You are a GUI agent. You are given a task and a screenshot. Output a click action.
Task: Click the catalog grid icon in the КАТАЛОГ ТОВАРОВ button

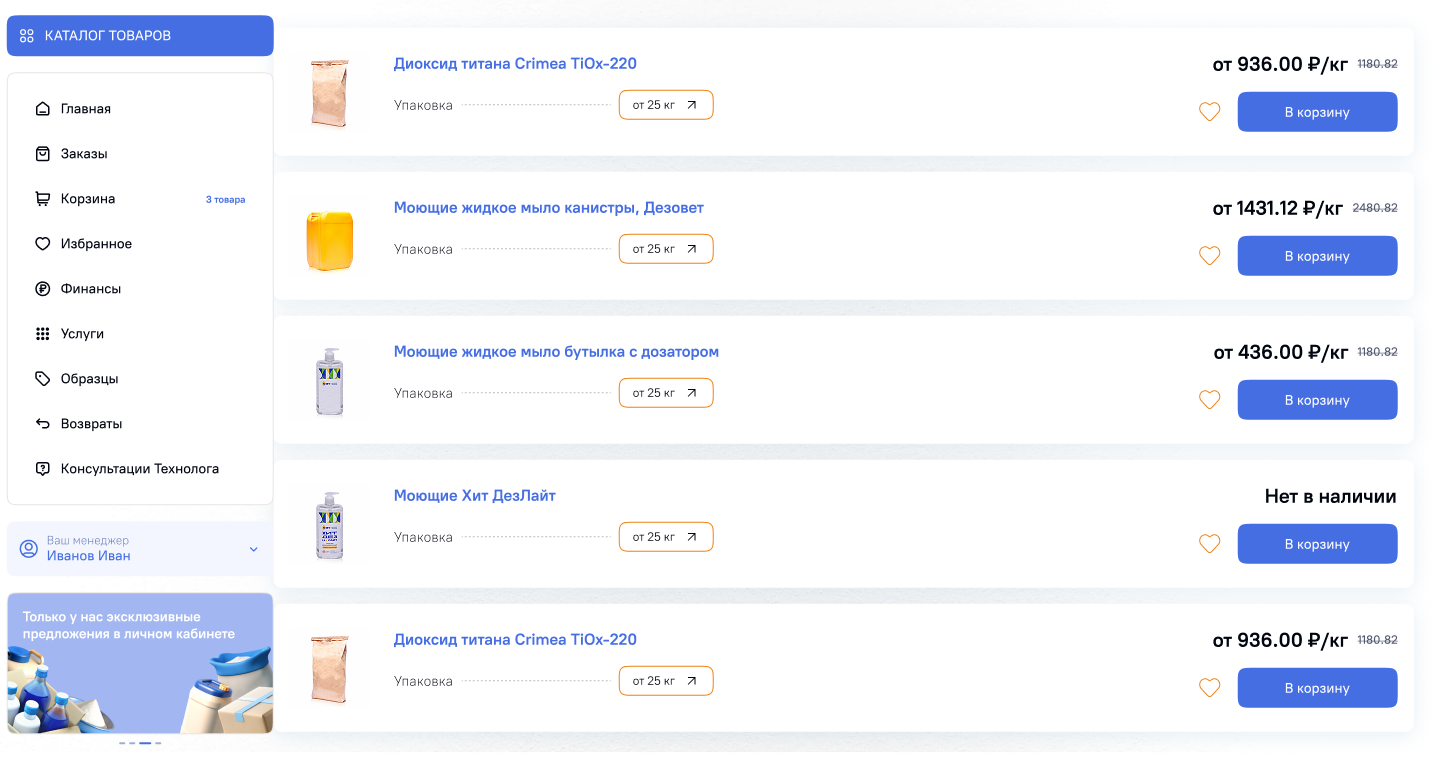(27, 36)
